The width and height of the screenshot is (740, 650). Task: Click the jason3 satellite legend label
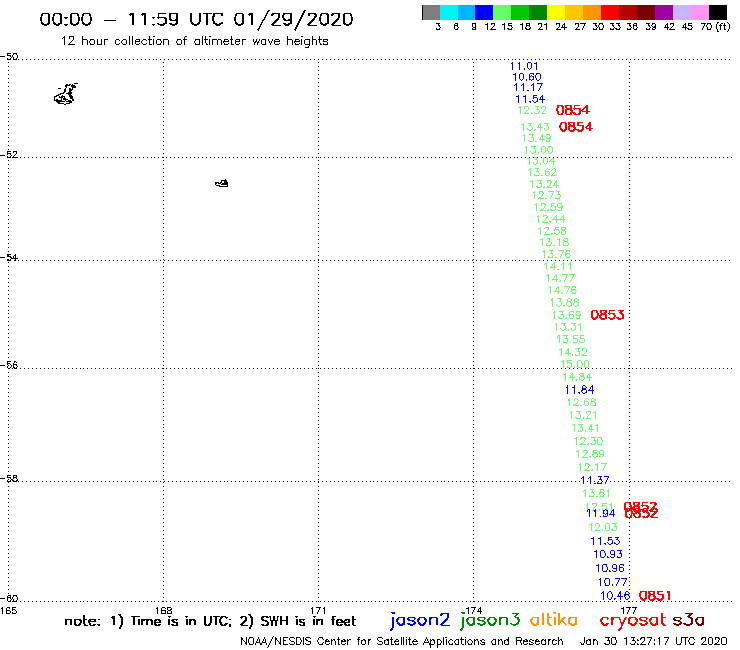(490, 620)
